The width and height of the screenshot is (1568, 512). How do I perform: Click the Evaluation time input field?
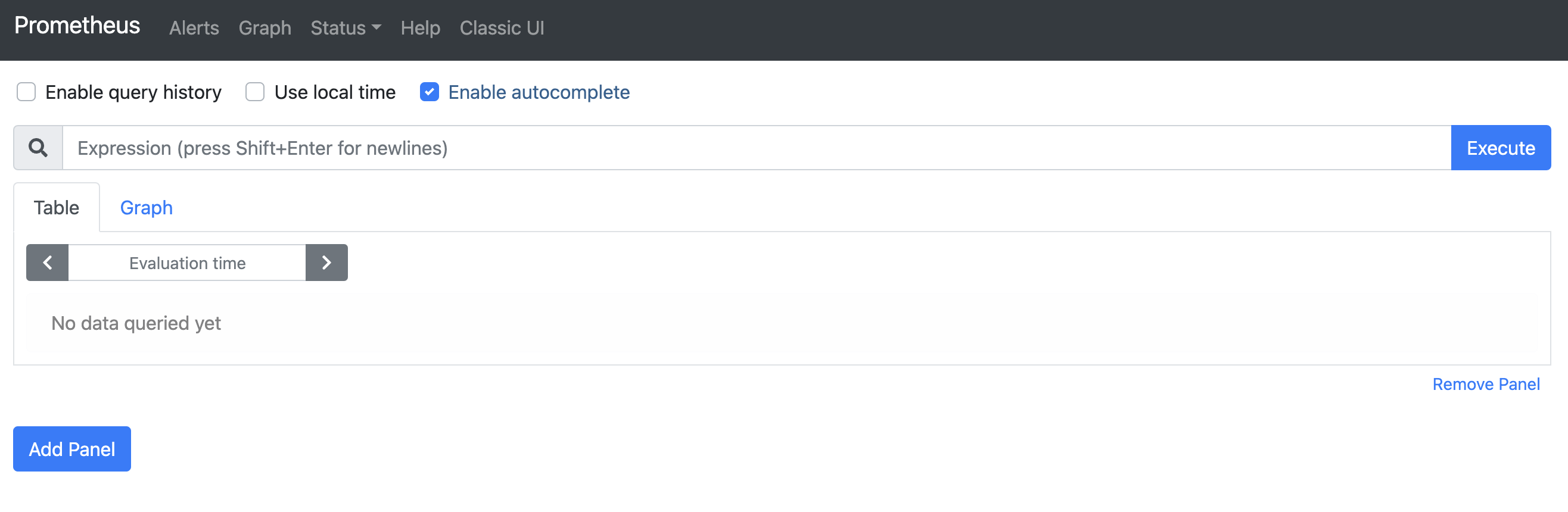pos(186,262)
